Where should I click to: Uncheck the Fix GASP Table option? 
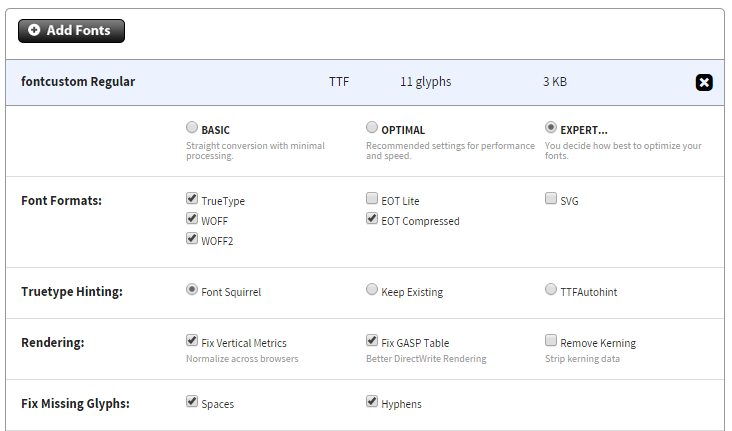click(x=372, y=340)
